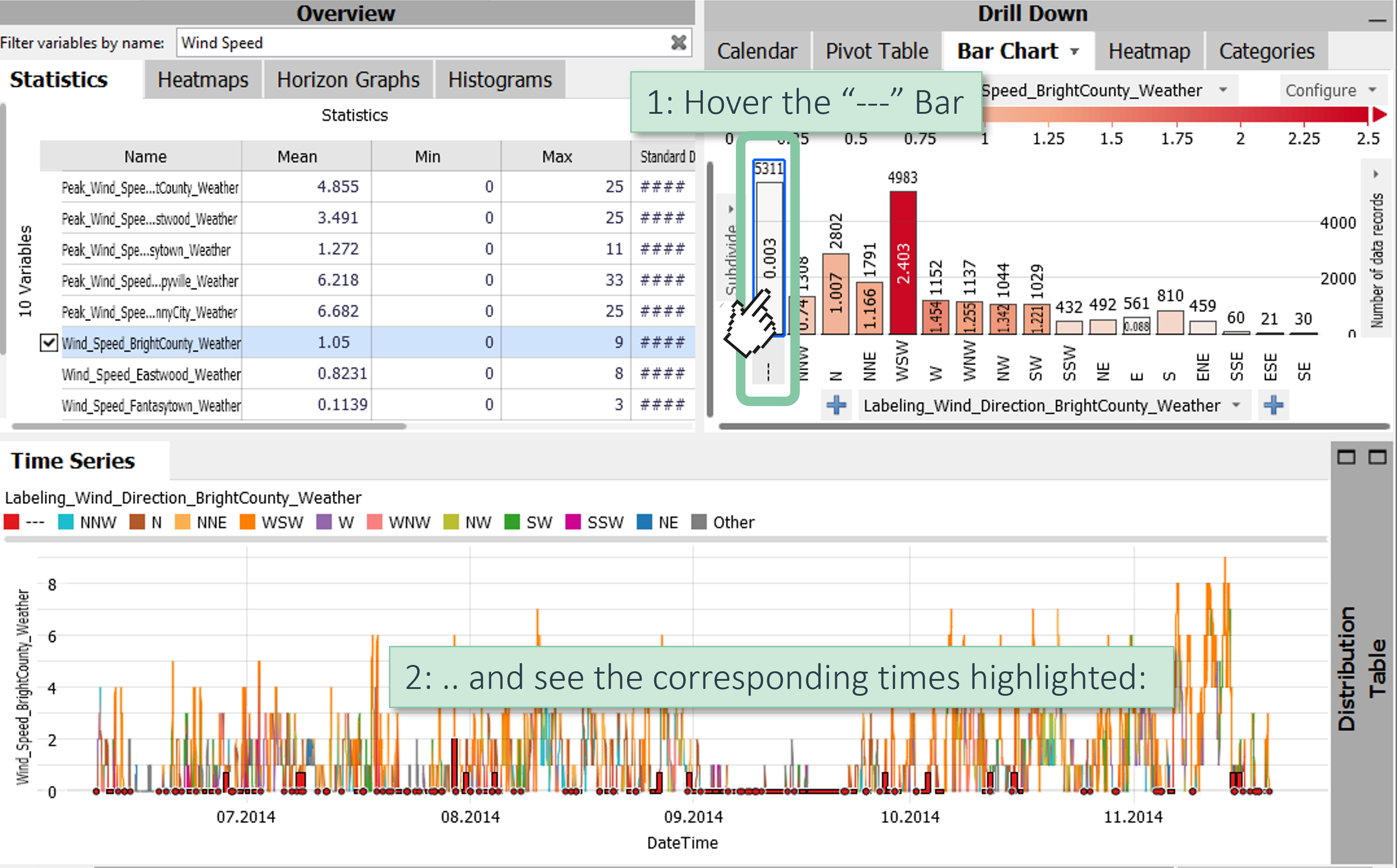Minimize the Drill Down panel
The image size is (1397, 868).
1376,21
